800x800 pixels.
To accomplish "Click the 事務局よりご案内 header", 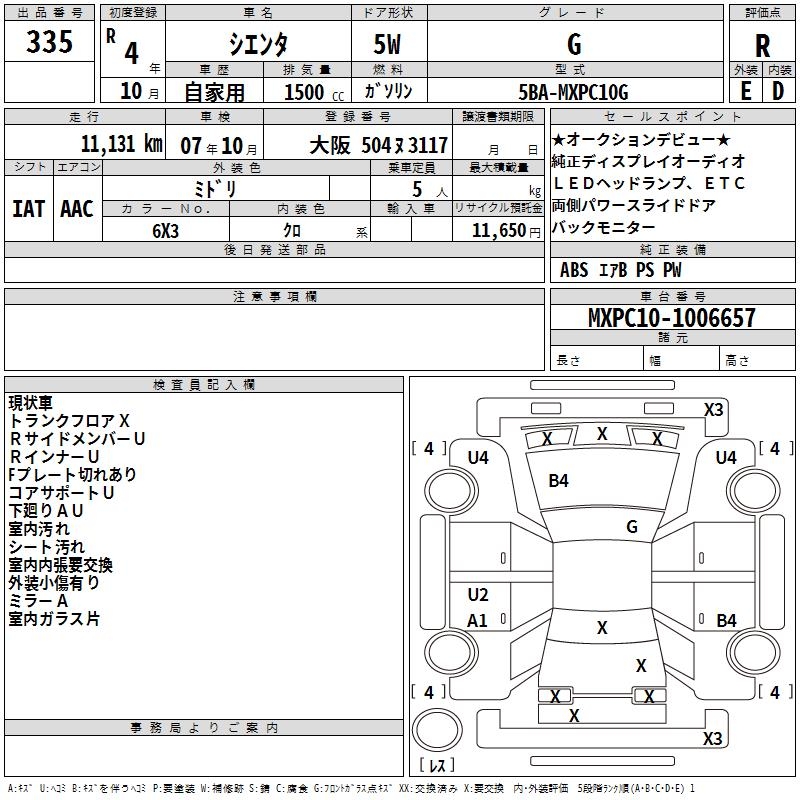I will 204,728.
